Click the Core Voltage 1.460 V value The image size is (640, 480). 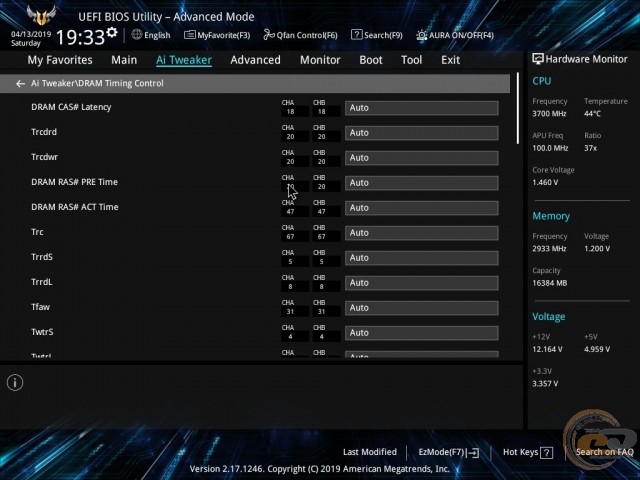(545, 182)
